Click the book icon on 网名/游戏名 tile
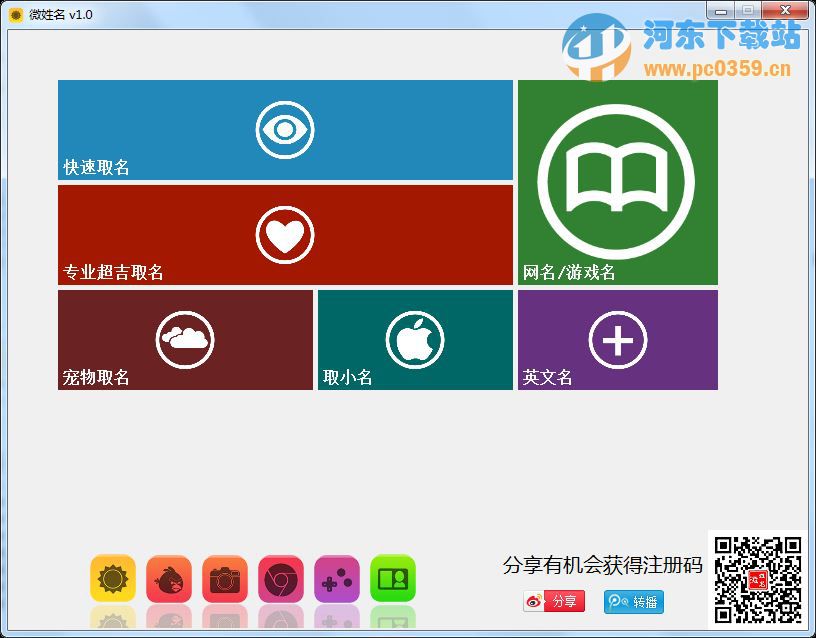The image size is (816, 638). point(617,182)
